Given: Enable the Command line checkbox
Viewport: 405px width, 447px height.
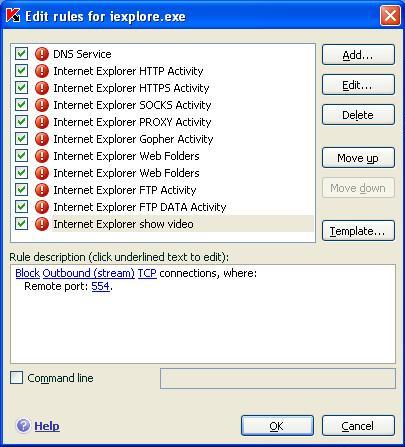Looking at the screenshot, I should 16,378.
